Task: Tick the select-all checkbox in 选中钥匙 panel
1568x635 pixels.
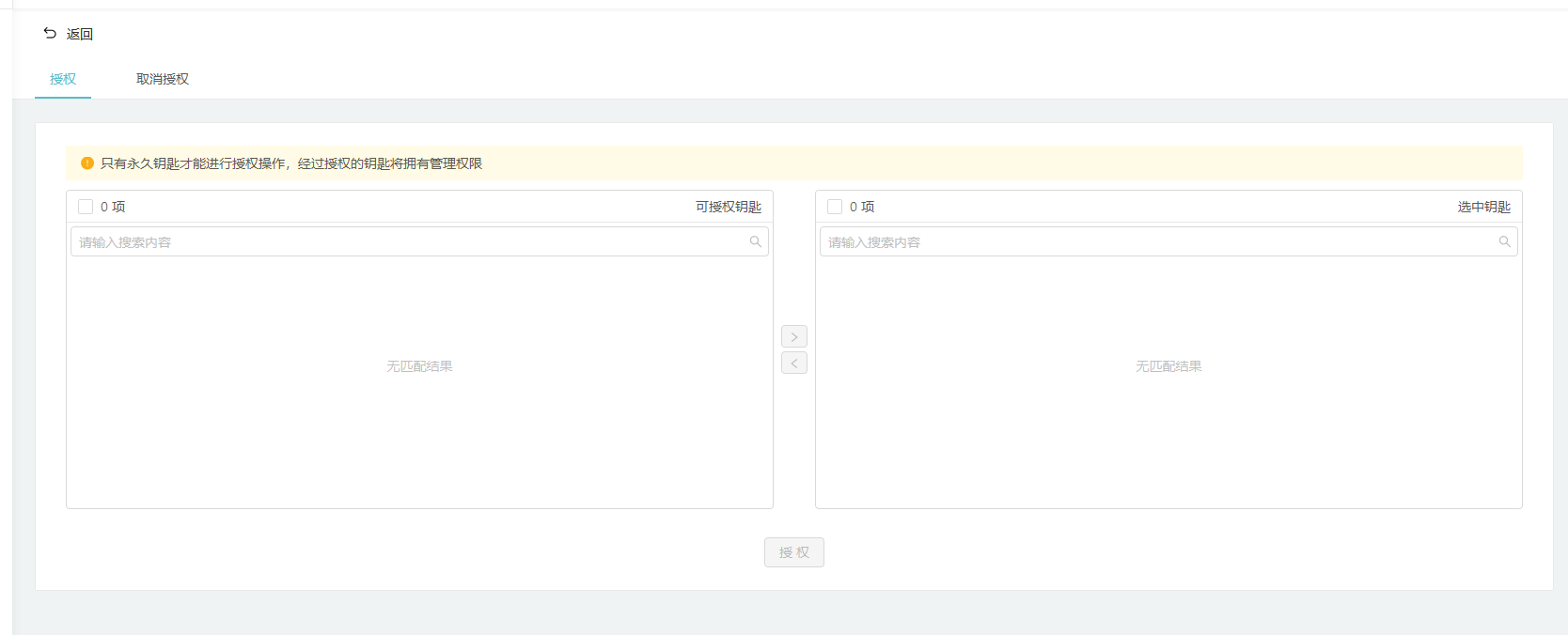Action: [x=835, y=207]
